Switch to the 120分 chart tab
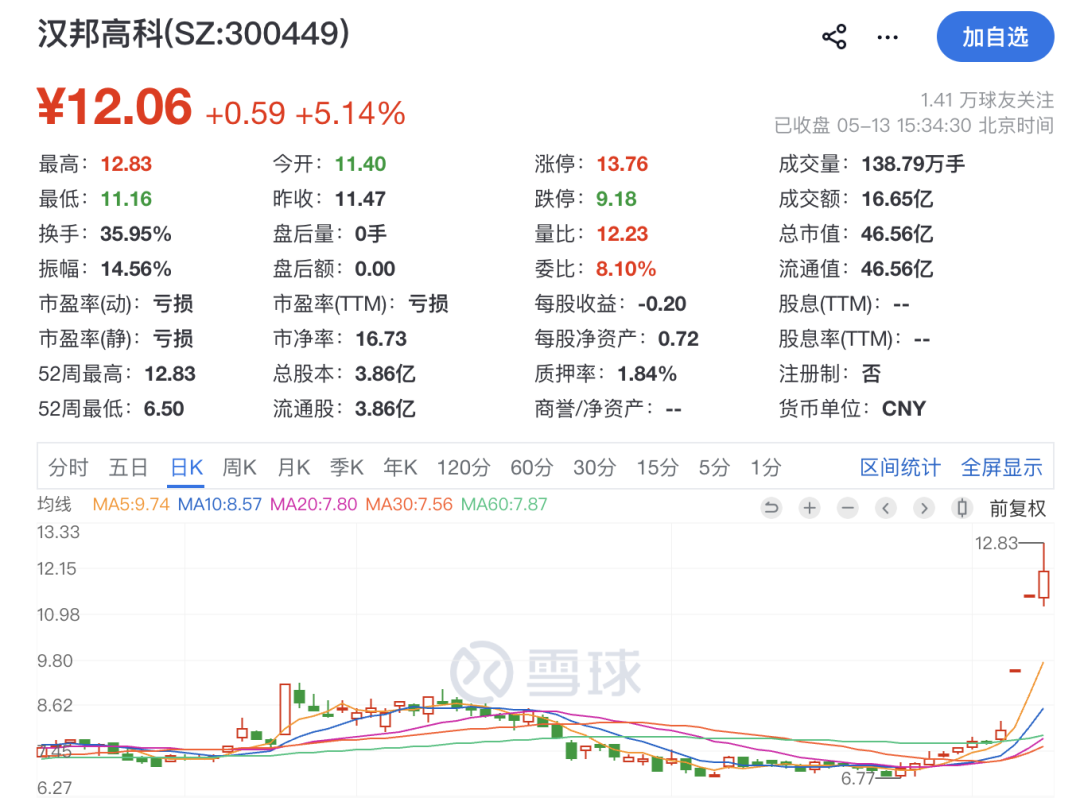The width and height of the screenshot is (1080, 798). (463, 468)
